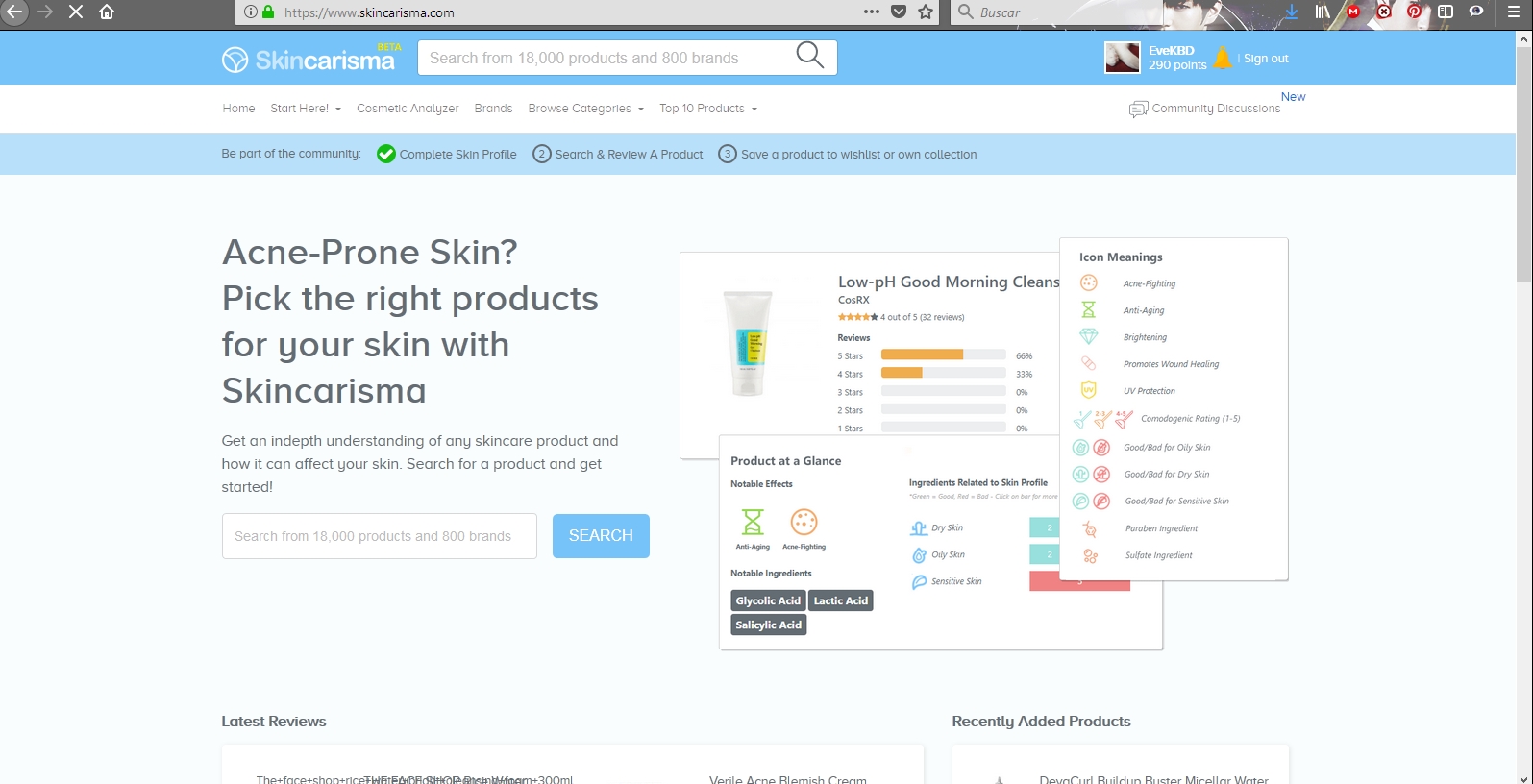Open the speech bubble extension icon
This screenshot has width=1533, height=784.
[1476, 12]
